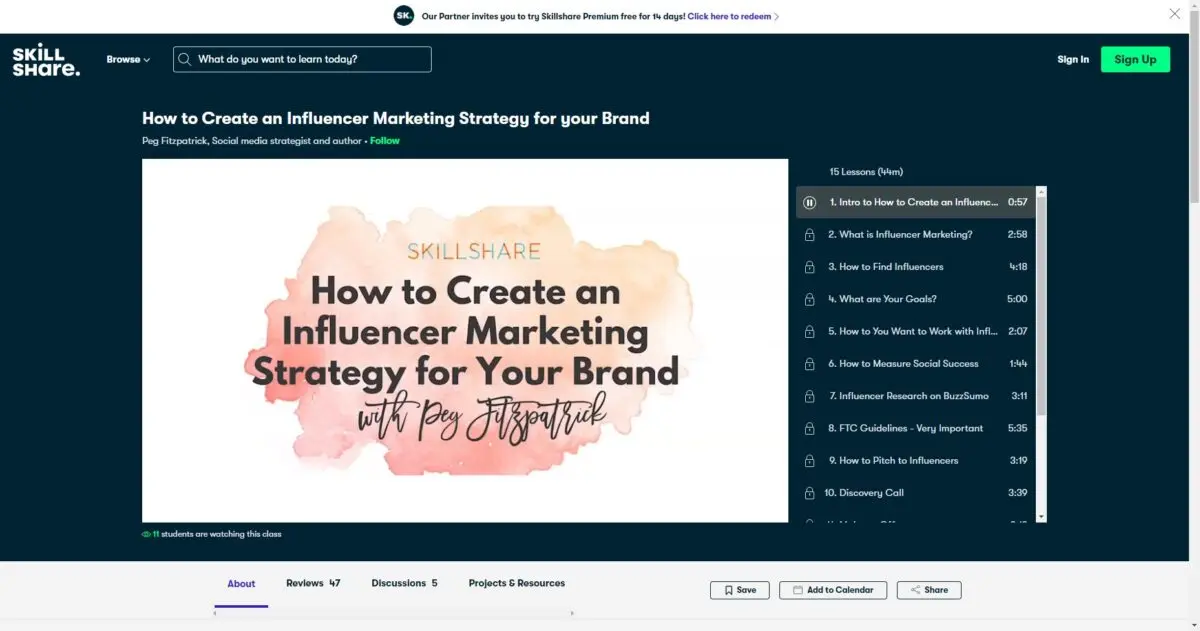The image size is (1200, 631).
Task: Follow Peg Fitzpatrick
Action: click(384, 141)
